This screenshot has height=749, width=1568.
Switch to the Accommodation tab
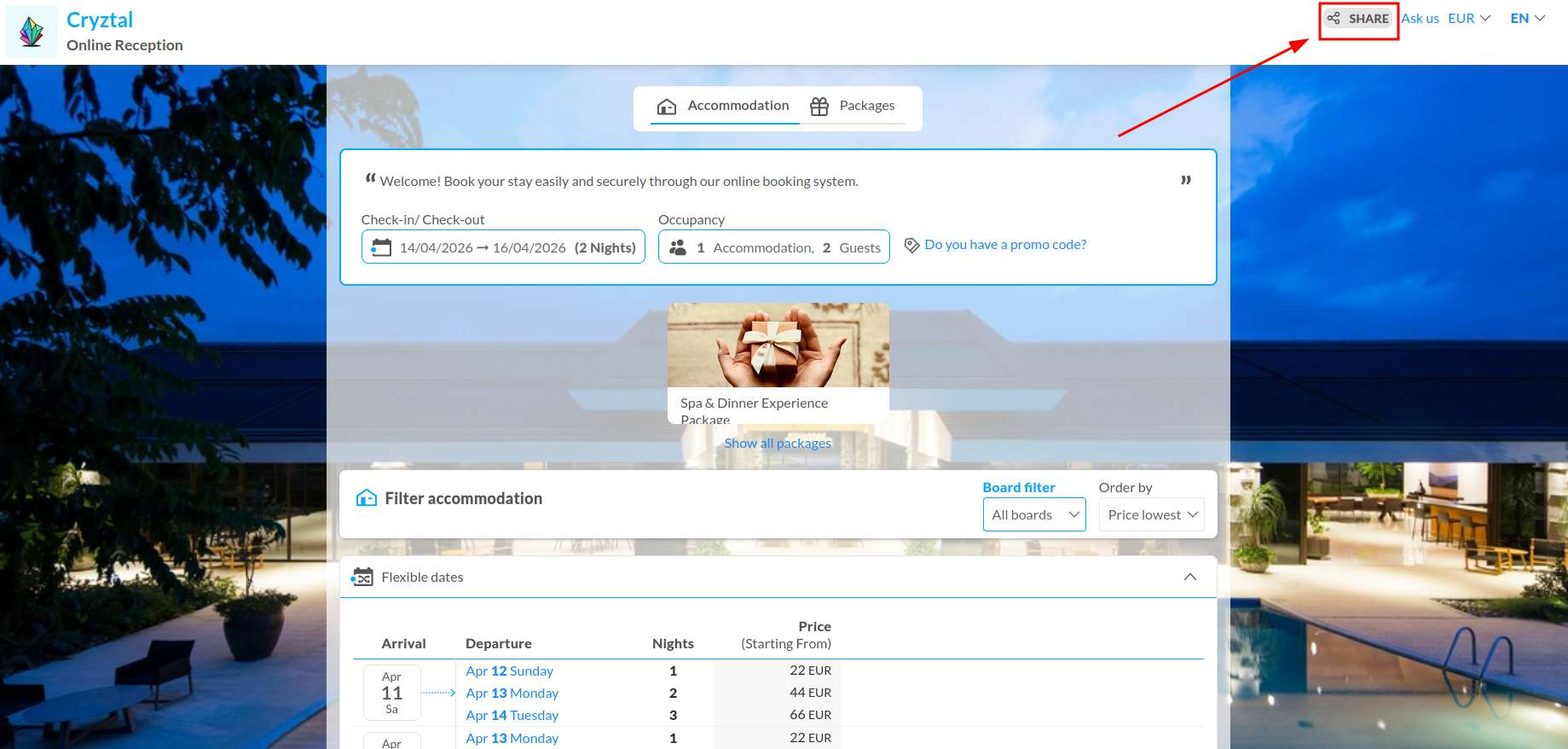tap(724, 106)
